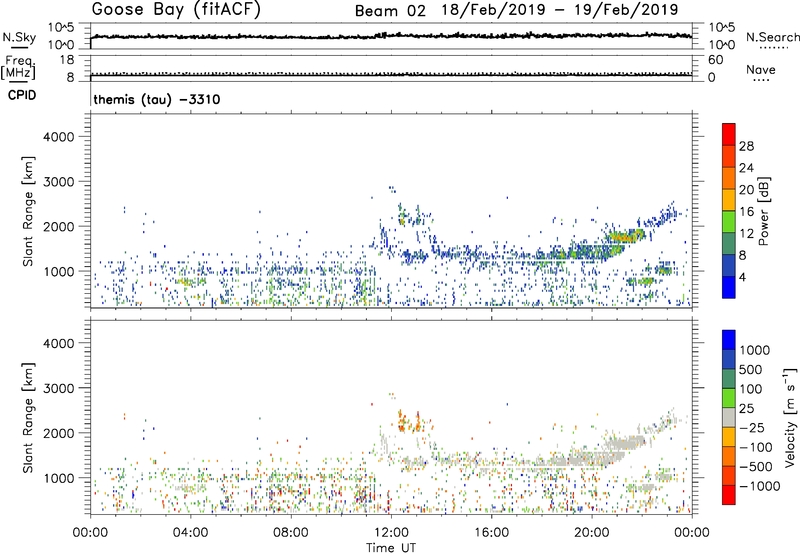Click the 1000 tick on velocity panel range axis
The width and height of the screenshot is (800, 554).
pos(59,478)
